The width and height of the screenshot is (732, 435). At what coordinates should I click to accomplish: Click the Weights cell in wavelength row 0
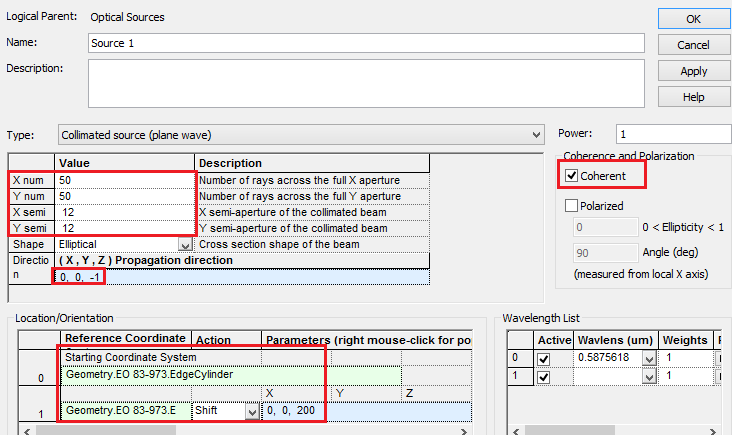tap(687, 358)
